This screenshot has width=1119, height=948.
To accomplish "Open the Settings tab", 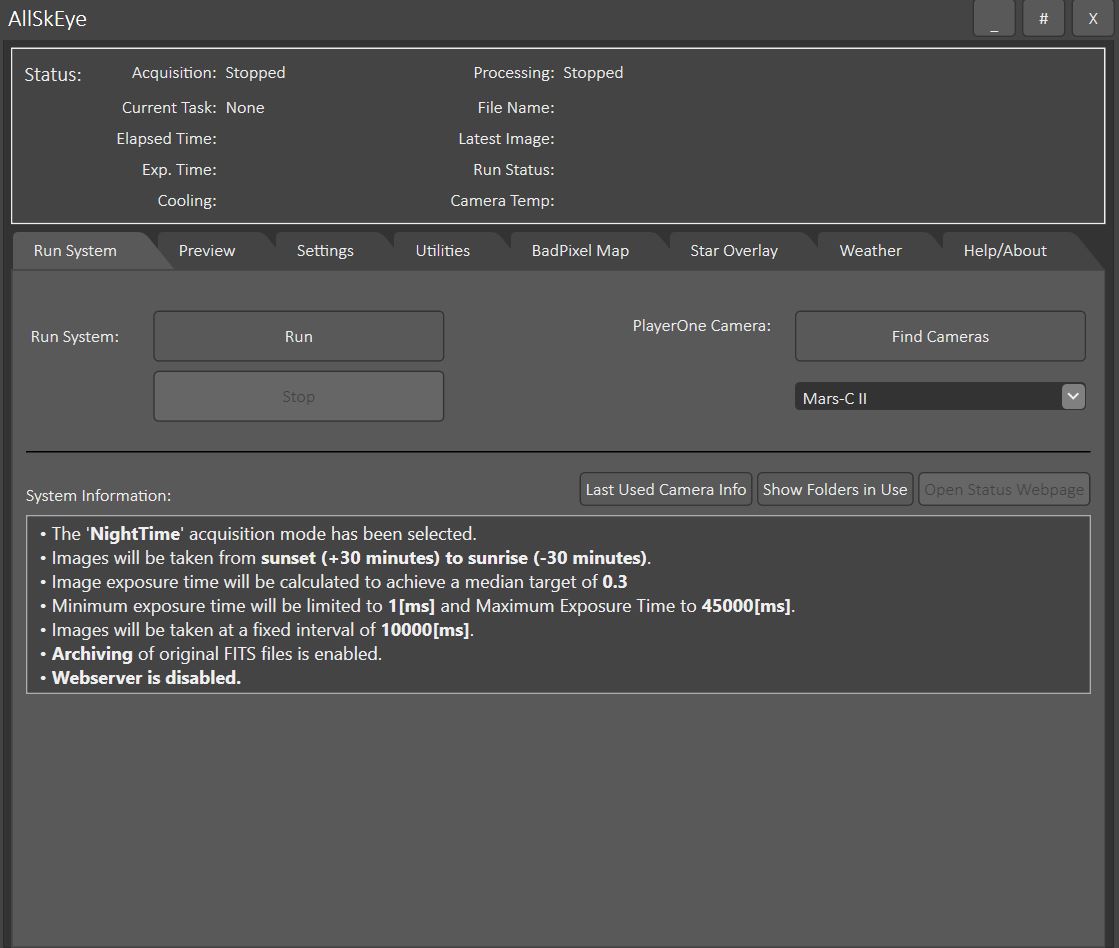I will (325, 250).
